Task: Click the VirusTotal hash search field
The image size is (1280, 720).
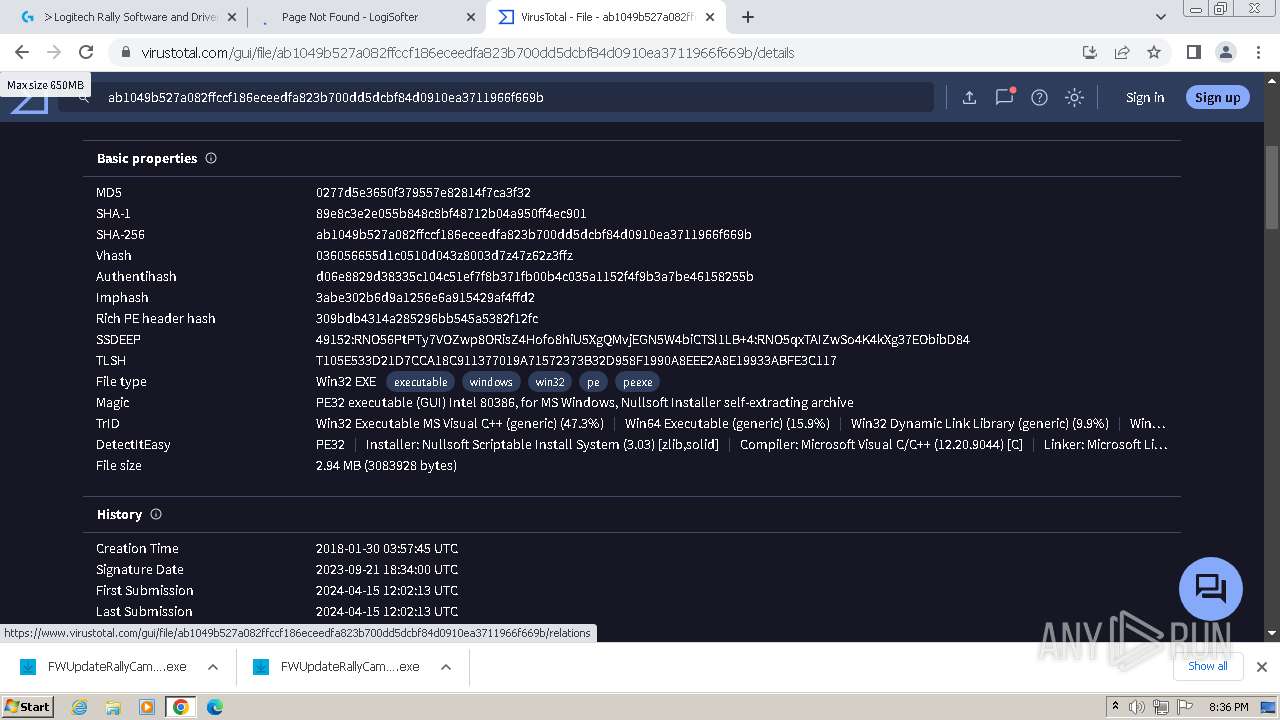Action: tap(495, 97)
